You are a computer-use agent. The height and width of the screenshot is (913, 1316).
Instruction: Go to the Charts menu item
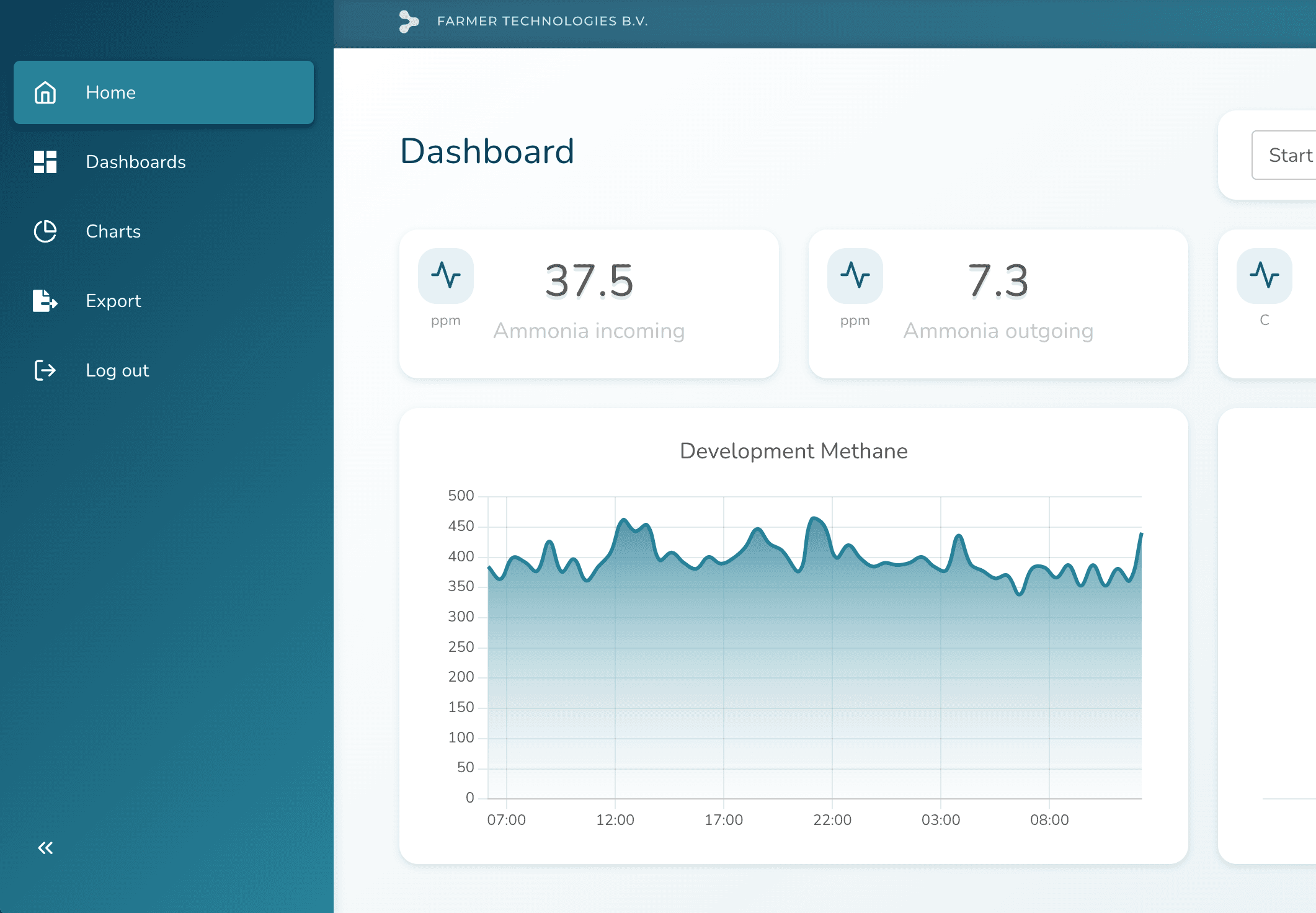164,231
